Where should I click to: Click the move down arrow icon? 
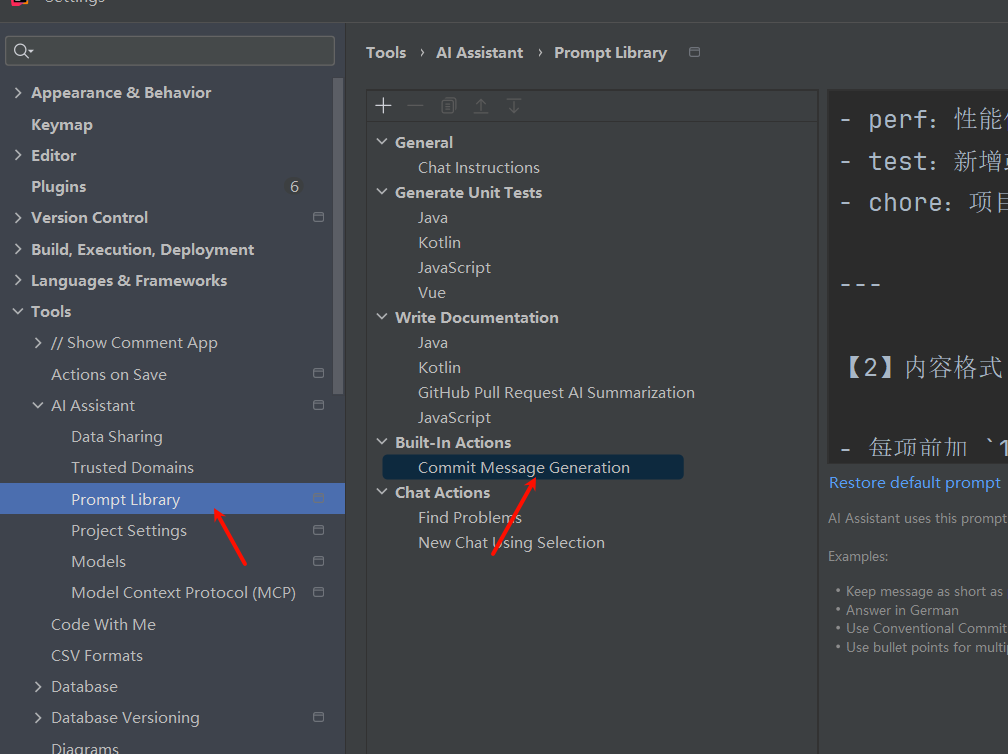pyautogui.click(x=514, y=105)
